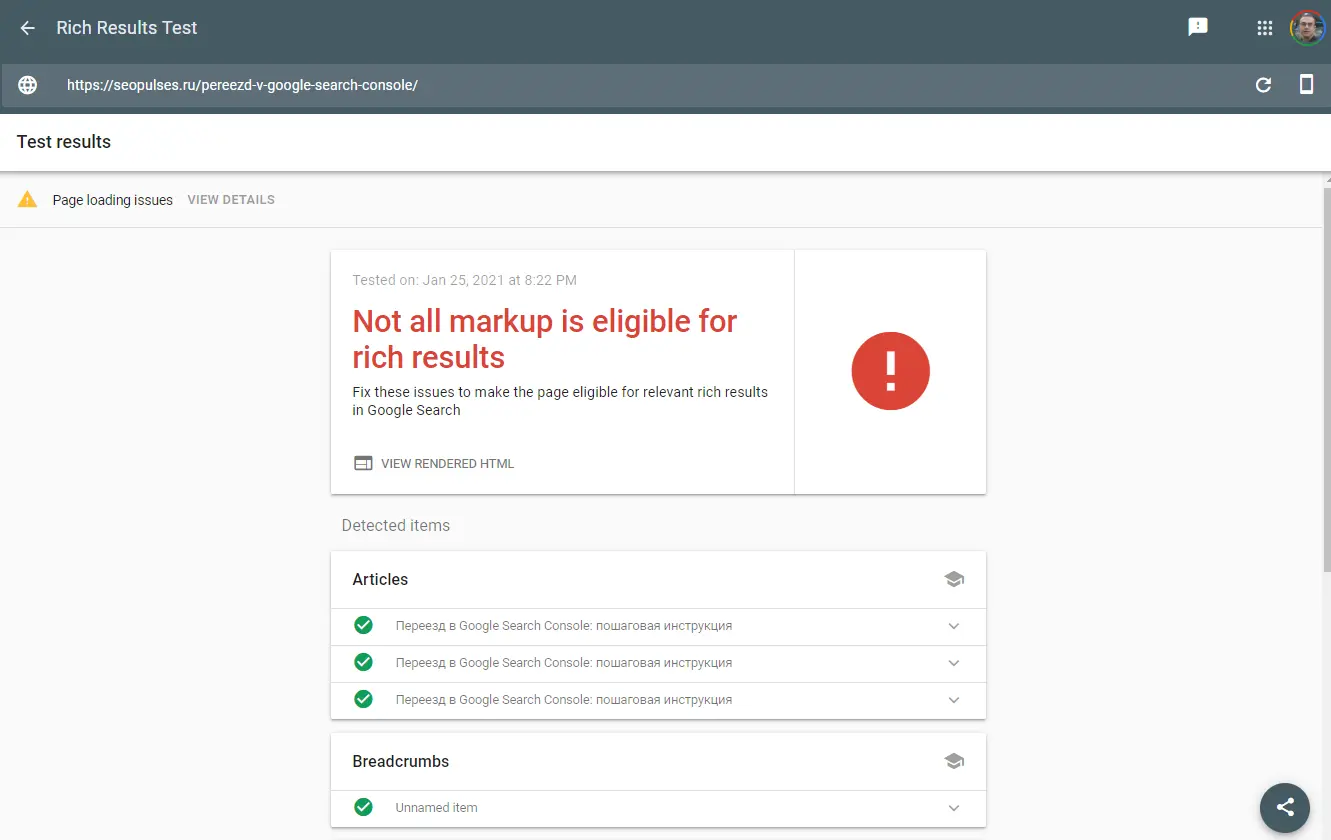Viewport: 1331px width, 840px height.
Task: Expand the second Articles item chevron
Action: tap(953, 663)
